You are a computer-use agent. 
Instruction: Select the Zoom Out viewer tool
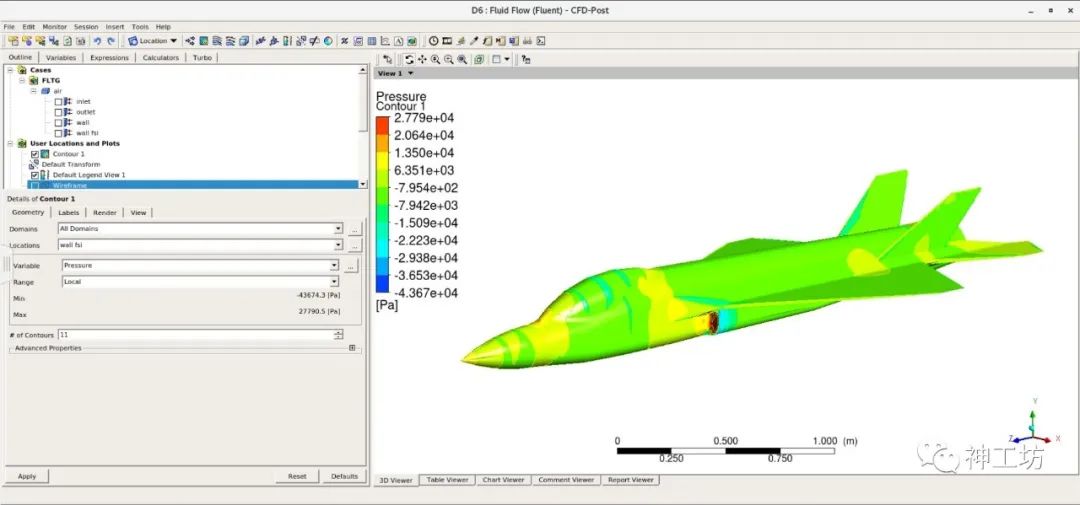click(449, 59)
